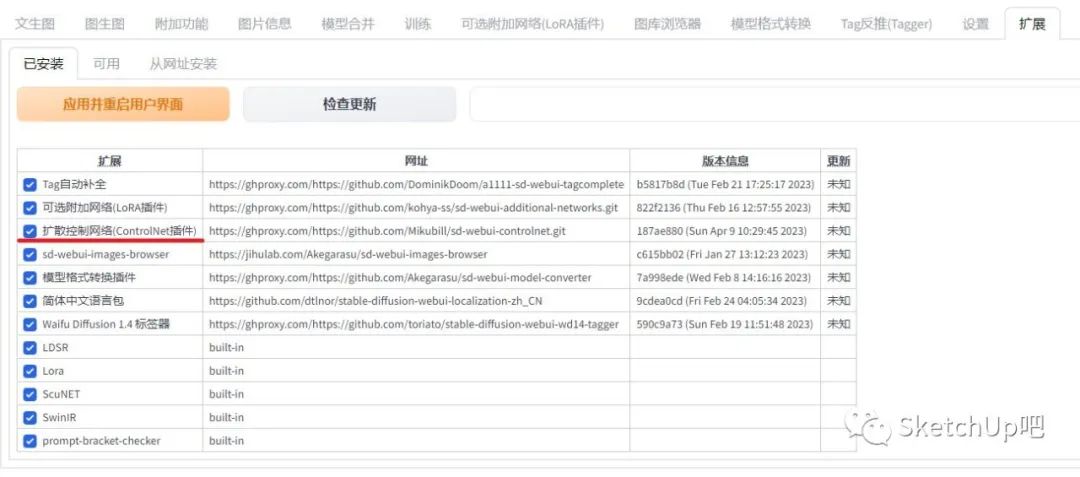Screen dimensions: 1080x477
Task: Click the 网址 column header
Action: [x=416, y=161]
